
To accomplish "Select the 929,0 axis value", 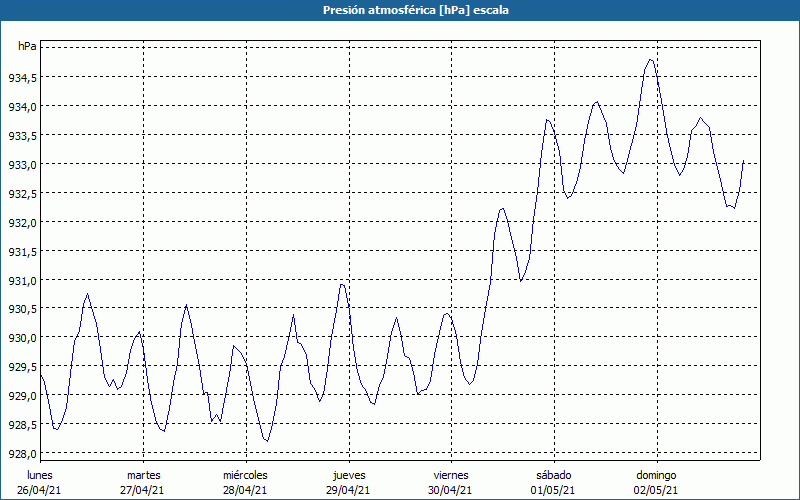I will click(22, 396).
